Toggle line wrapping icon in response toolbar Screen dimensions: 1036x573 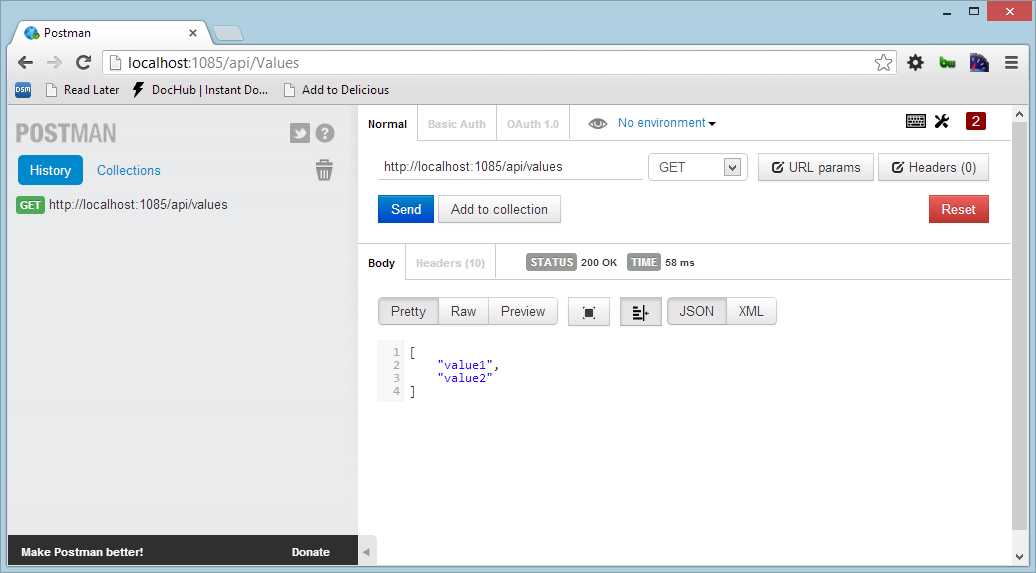point(640,312)
